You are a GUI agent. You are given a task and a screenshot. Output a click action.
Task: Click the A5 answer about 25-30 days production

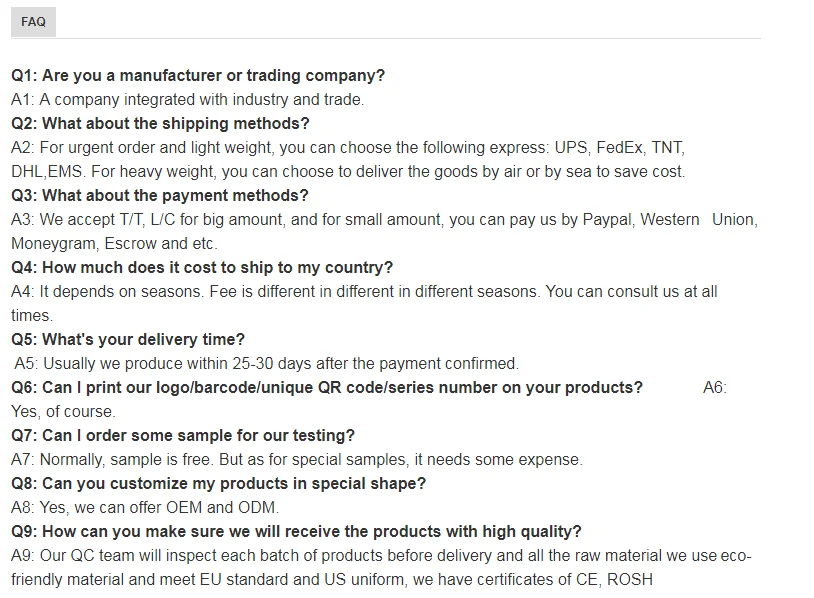tap(266, 363)
